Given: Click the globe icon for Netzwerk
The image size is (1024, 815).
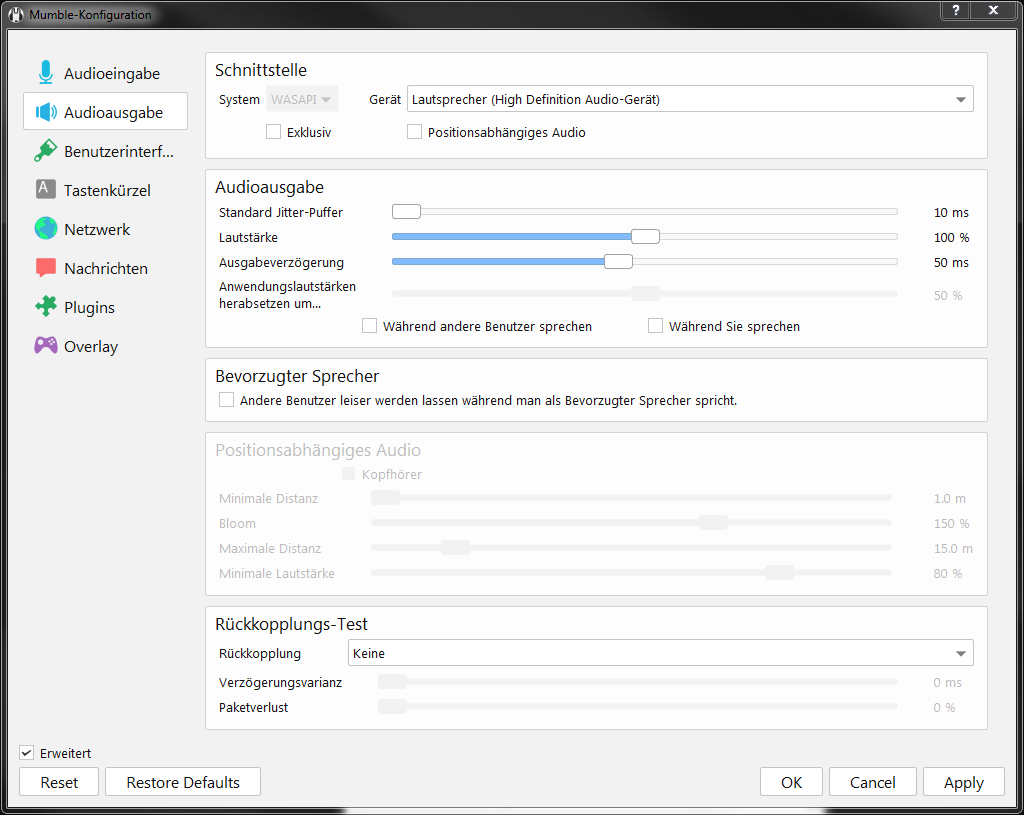Looking at the screenshot, I should (46, 229).
